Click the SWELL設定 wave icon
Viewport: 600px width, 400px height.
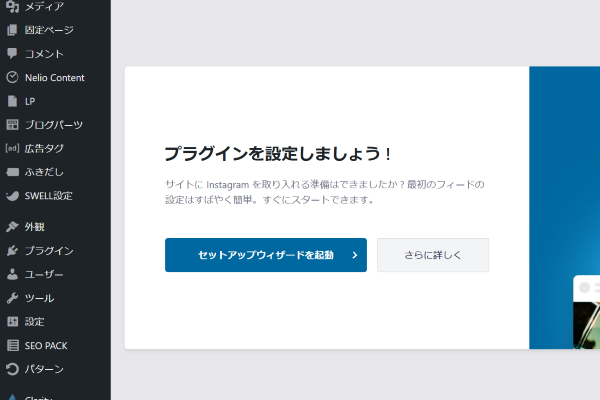point(12,196)
